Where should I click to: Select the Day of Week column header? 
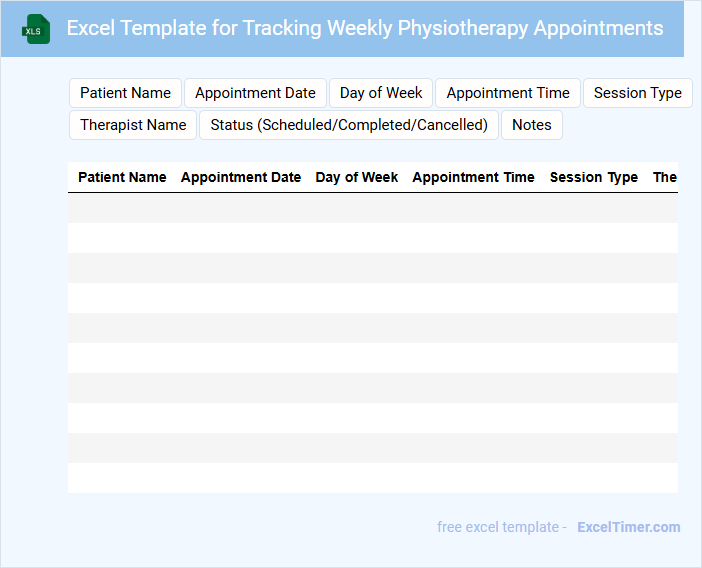pos(356,177)
